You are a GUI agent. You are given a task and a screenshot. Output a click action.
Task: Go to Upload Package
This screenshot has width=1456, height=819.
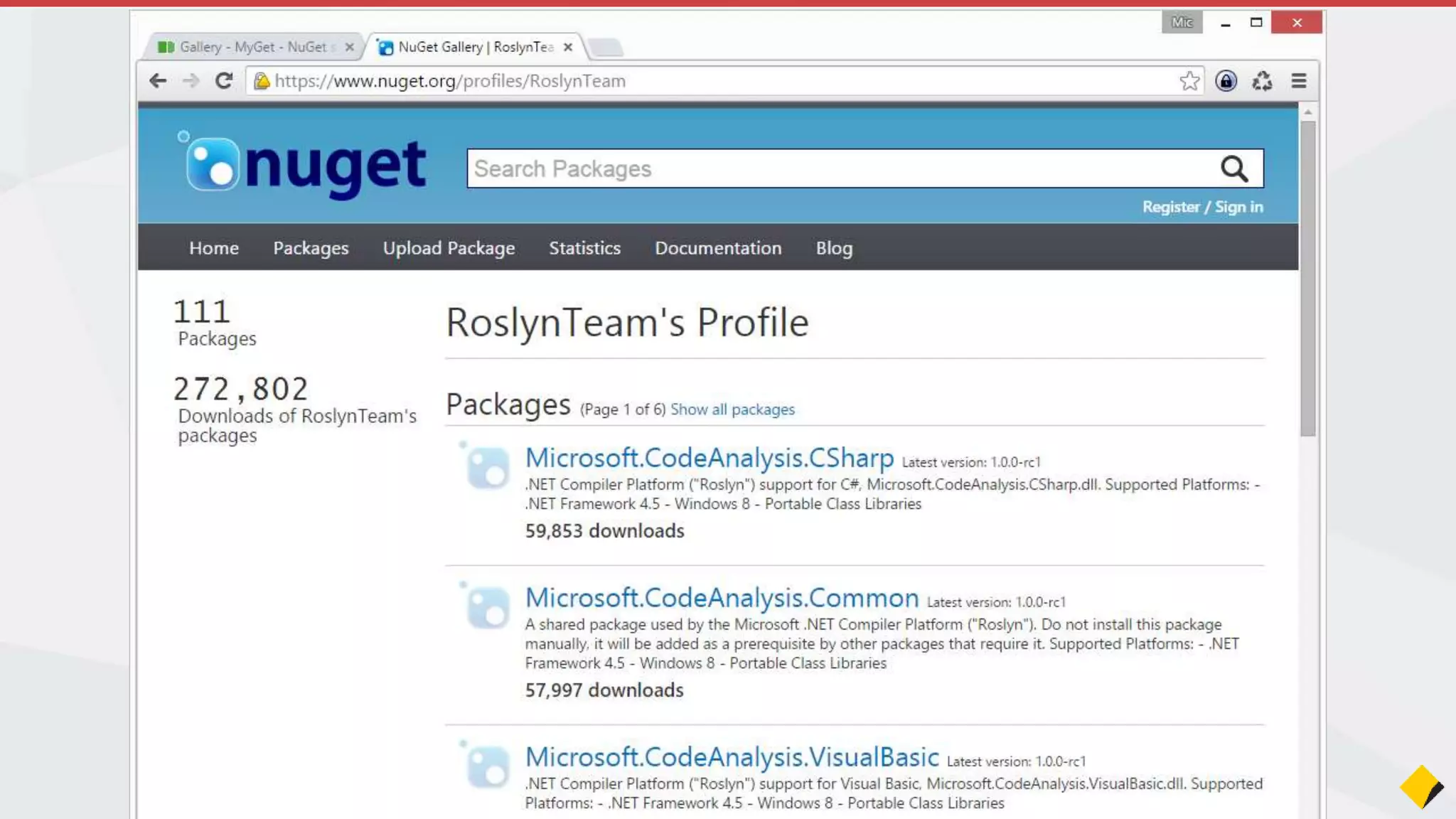(x=449, y=248)
